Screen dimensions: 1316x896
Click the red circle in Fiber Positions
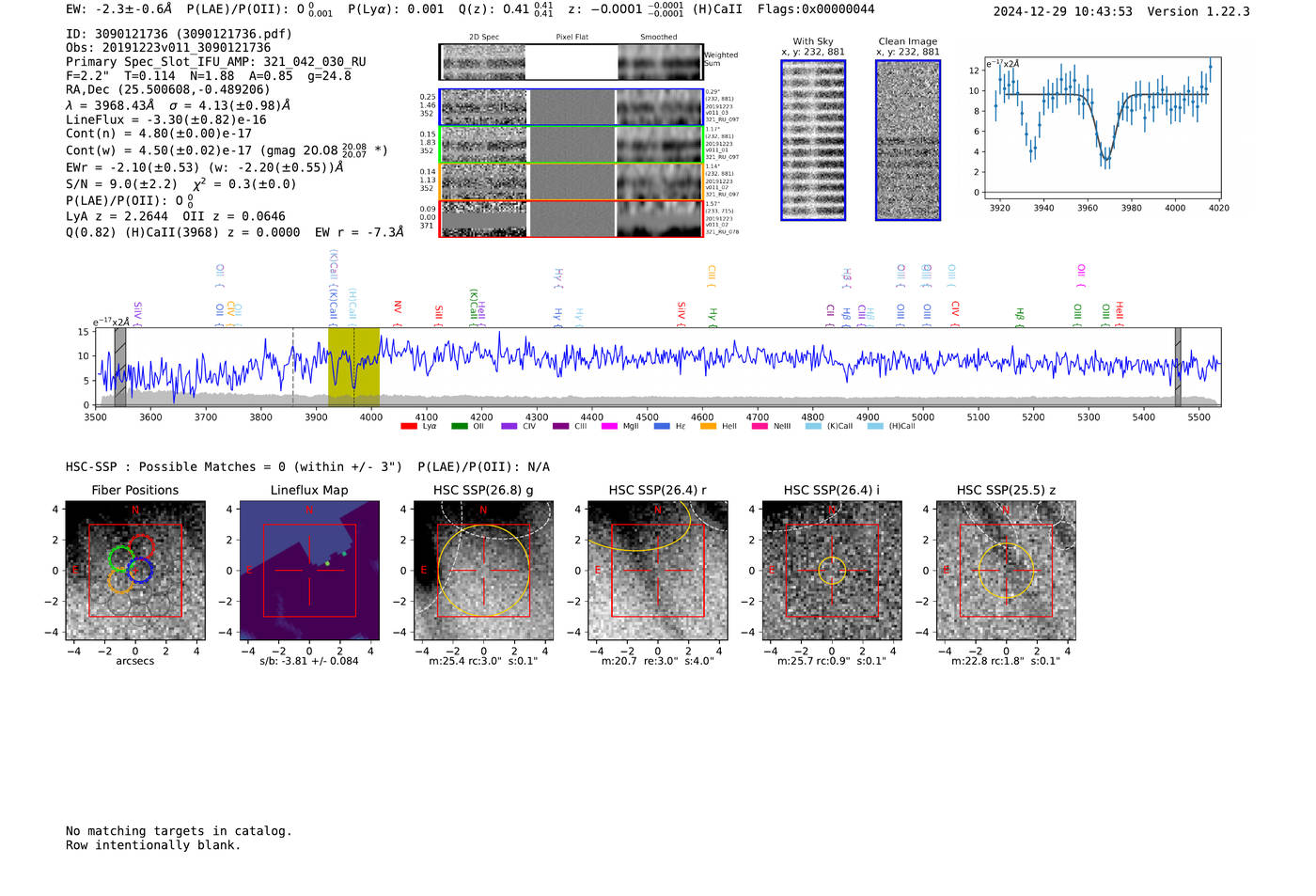[141, 547]
